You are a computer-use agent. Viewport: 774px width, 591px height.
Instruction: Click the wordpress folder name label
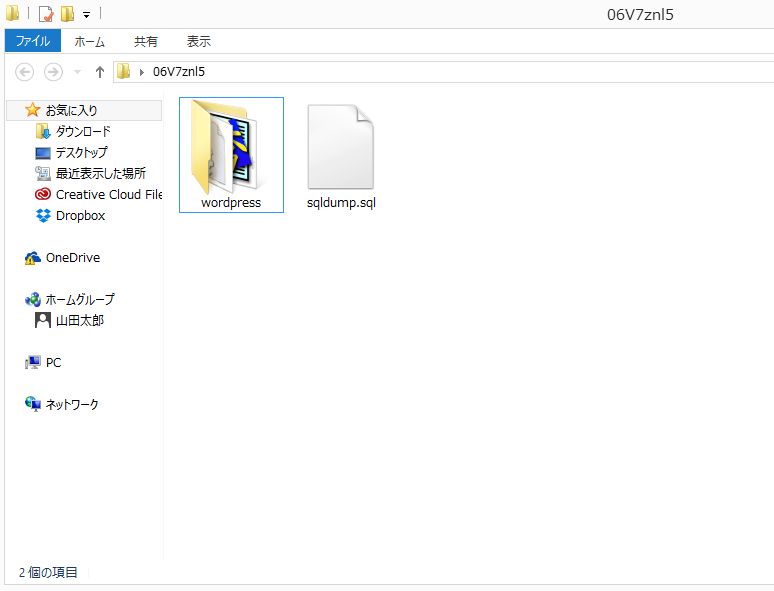(231, 203)
